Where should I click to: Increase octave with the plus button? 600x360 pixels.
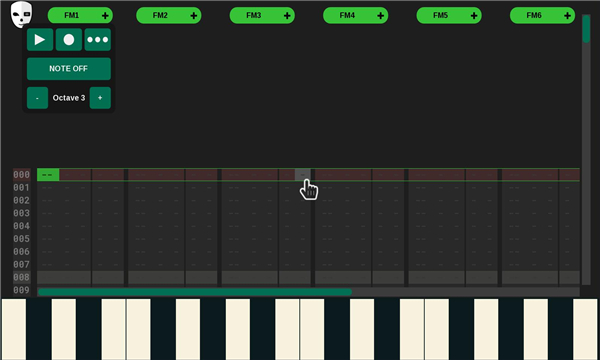100,98
